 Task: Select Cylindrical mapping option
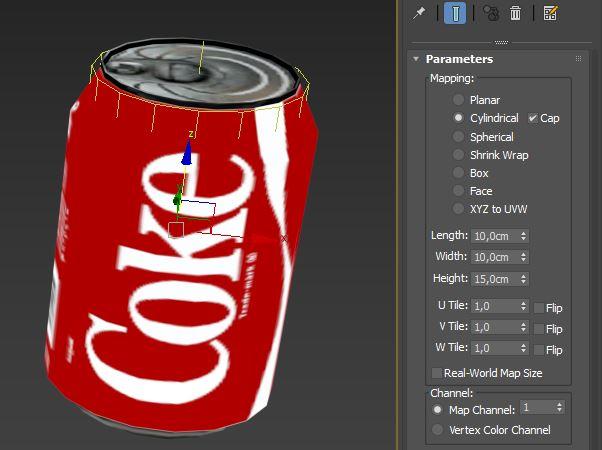point(458,118)
